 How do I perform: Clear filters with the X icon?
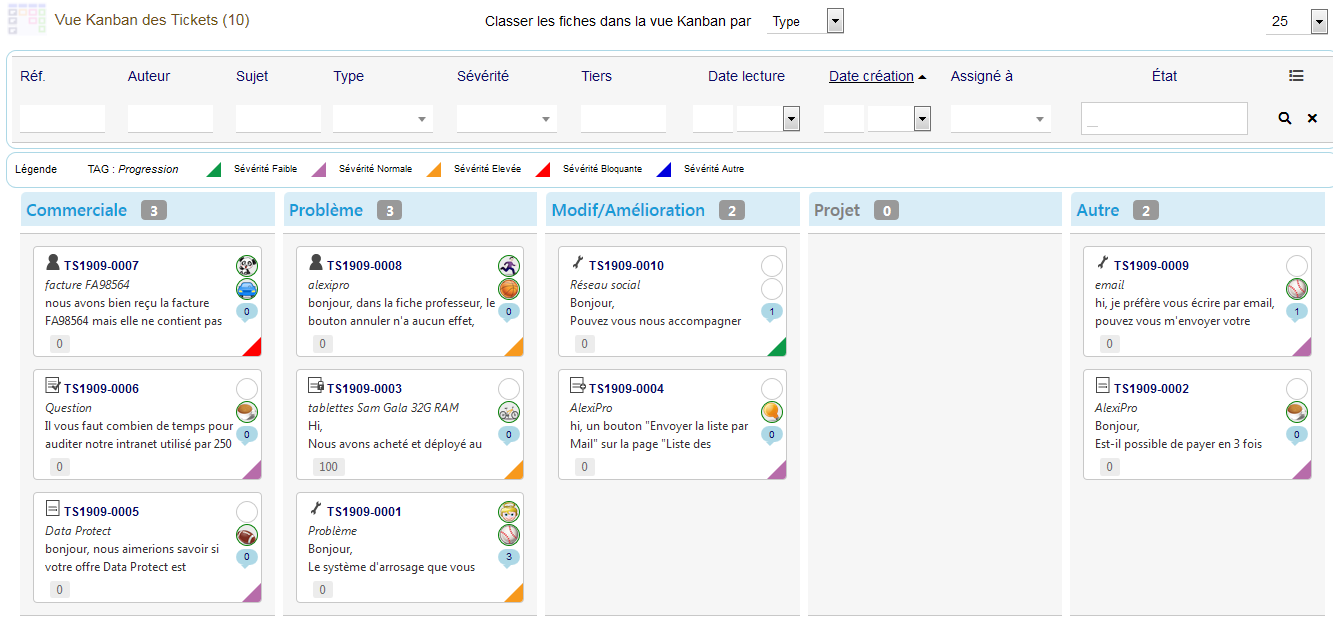1312,118
